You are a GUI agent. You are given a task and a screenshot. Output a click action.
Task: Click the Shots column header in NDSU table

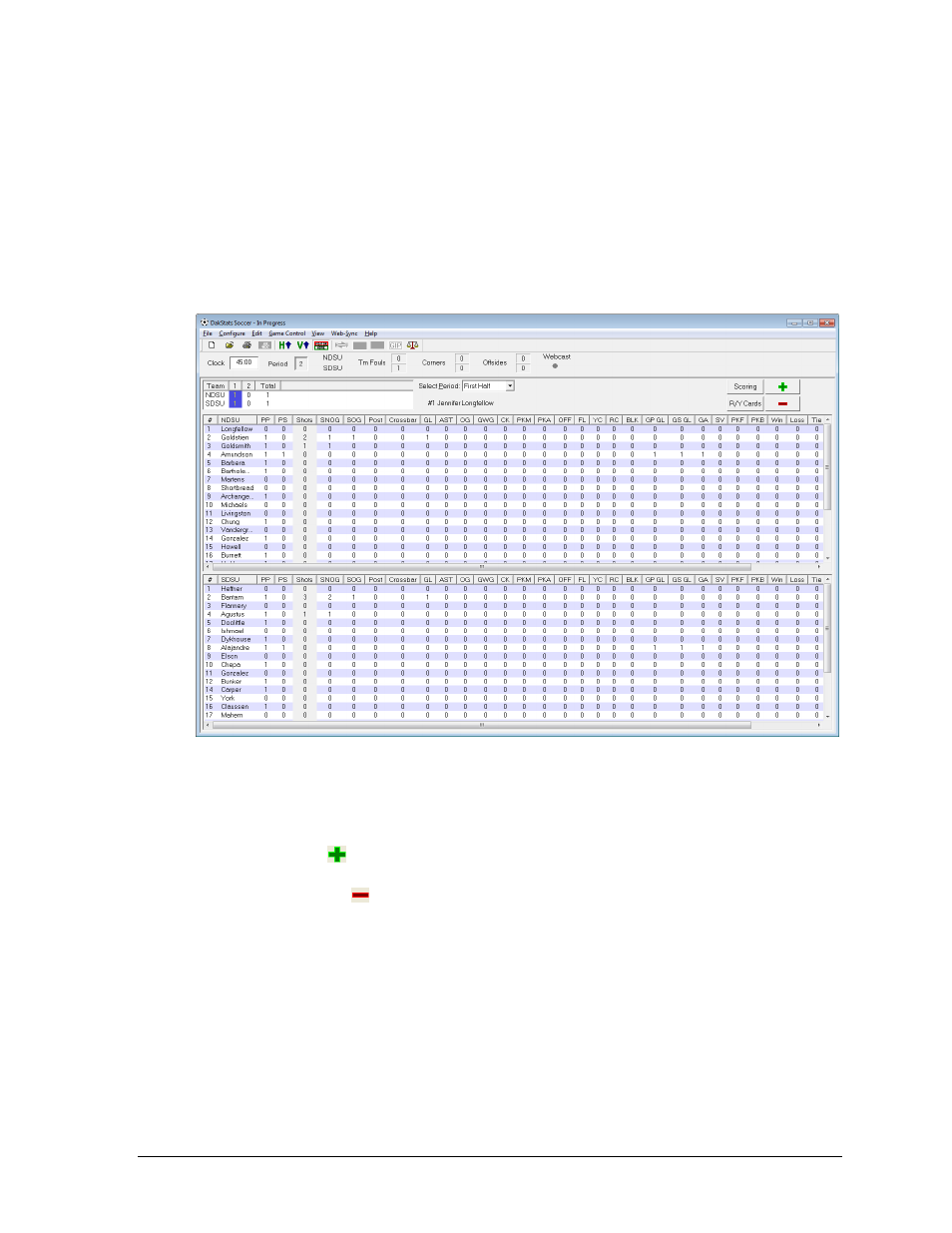[304, 420]
